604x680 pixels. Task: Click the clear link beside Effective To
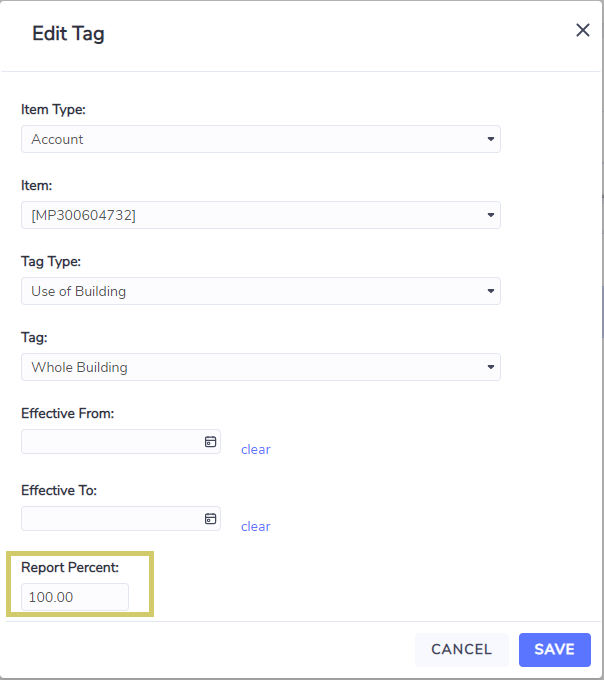[x=255, y=526]
